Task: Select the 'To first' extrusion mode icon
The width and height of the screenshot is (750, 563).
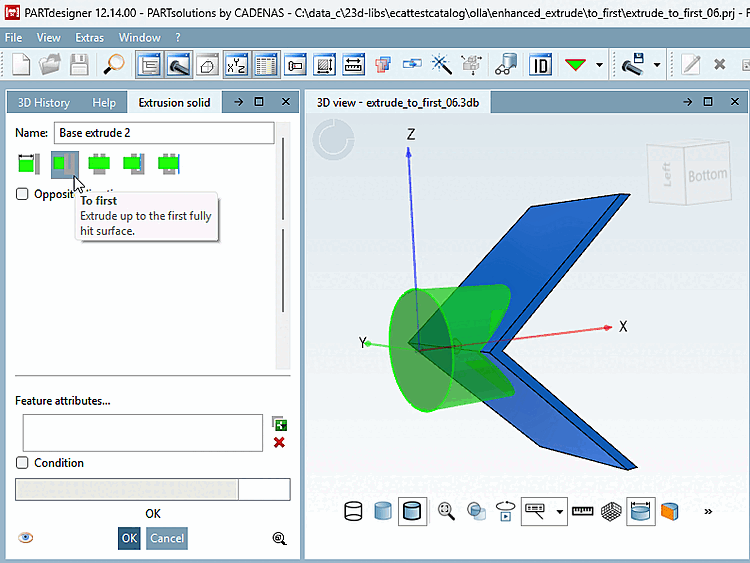Action: click(65, 164)
